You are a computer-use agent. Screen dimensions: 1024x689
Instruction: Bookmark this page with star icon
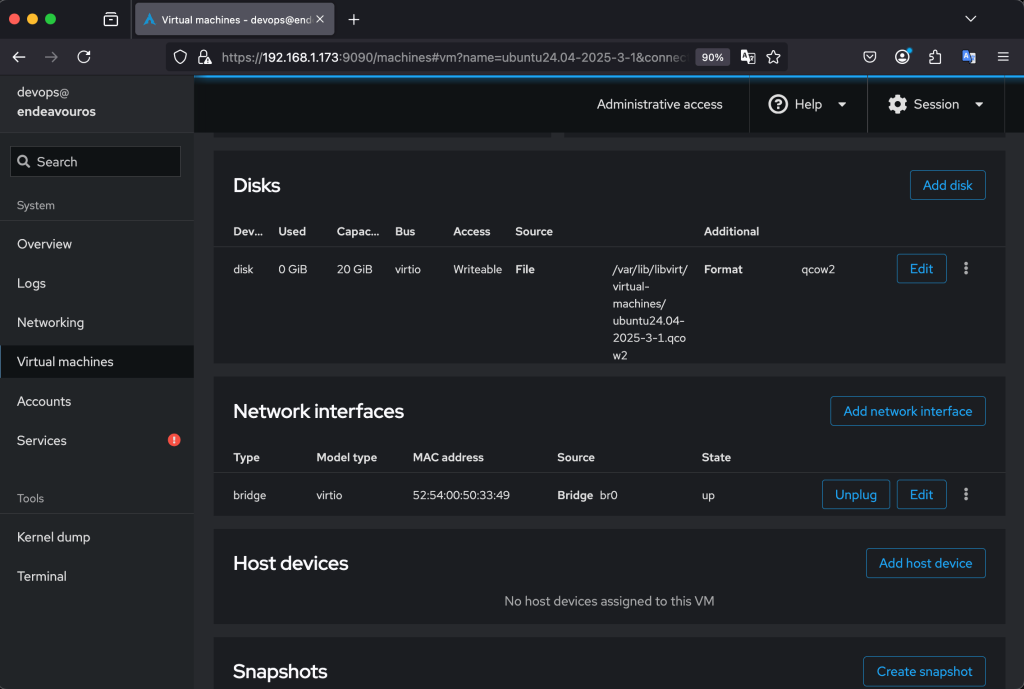(773, 57)
